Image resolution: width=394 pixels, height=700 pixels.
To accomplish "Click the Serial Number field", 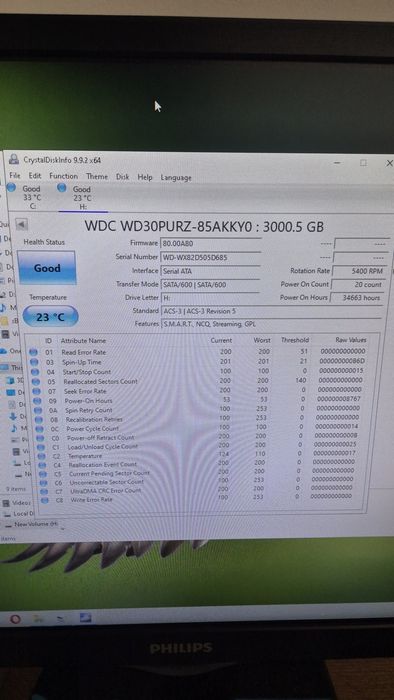I will (210, 258).
